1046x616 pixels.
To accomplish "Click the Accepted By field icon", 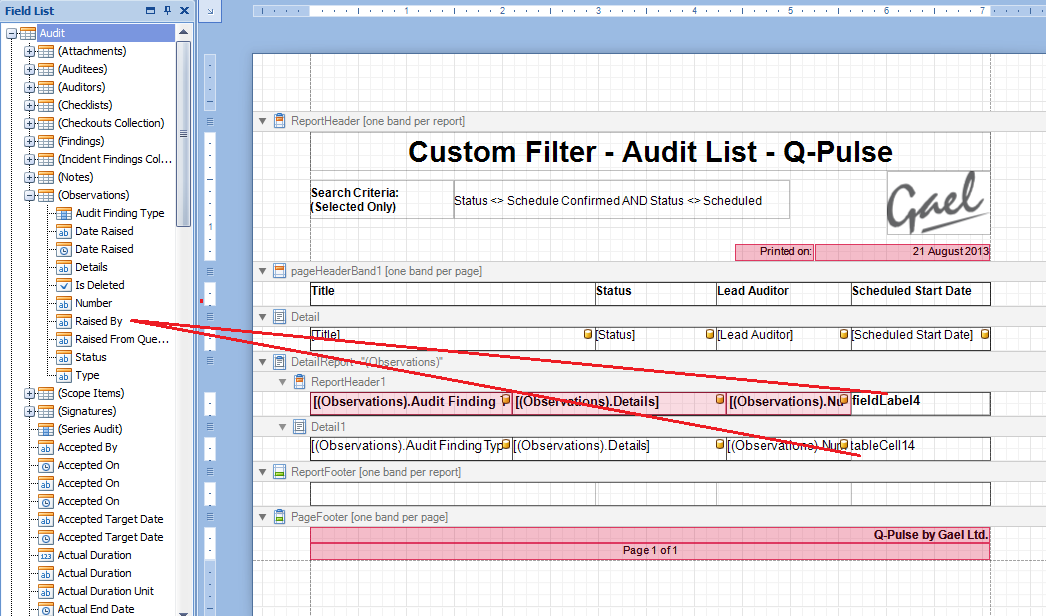I will coord(45,448).
